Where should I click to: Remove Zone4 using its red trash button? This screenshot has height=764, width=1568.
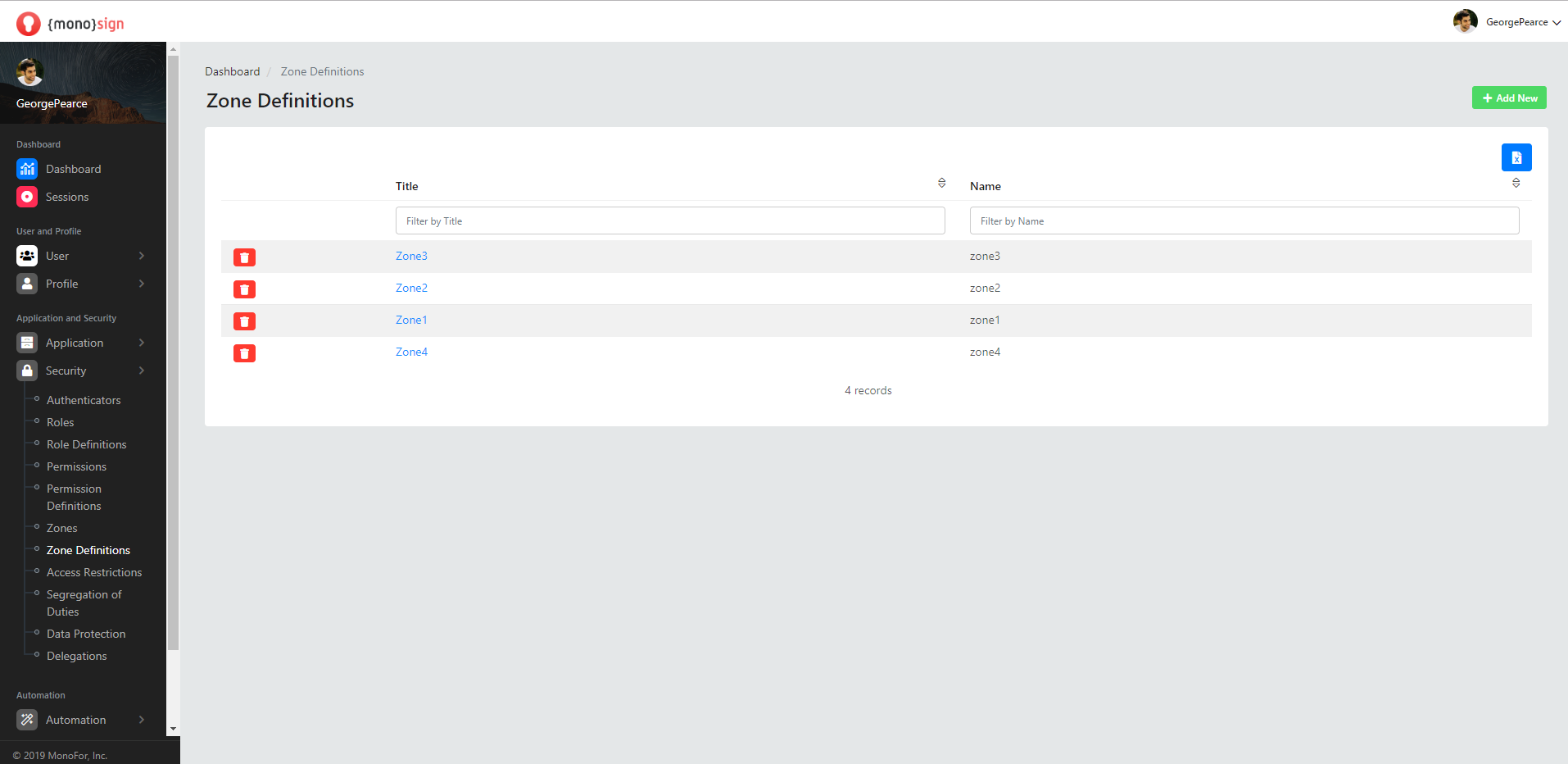(x=244, y=353)
